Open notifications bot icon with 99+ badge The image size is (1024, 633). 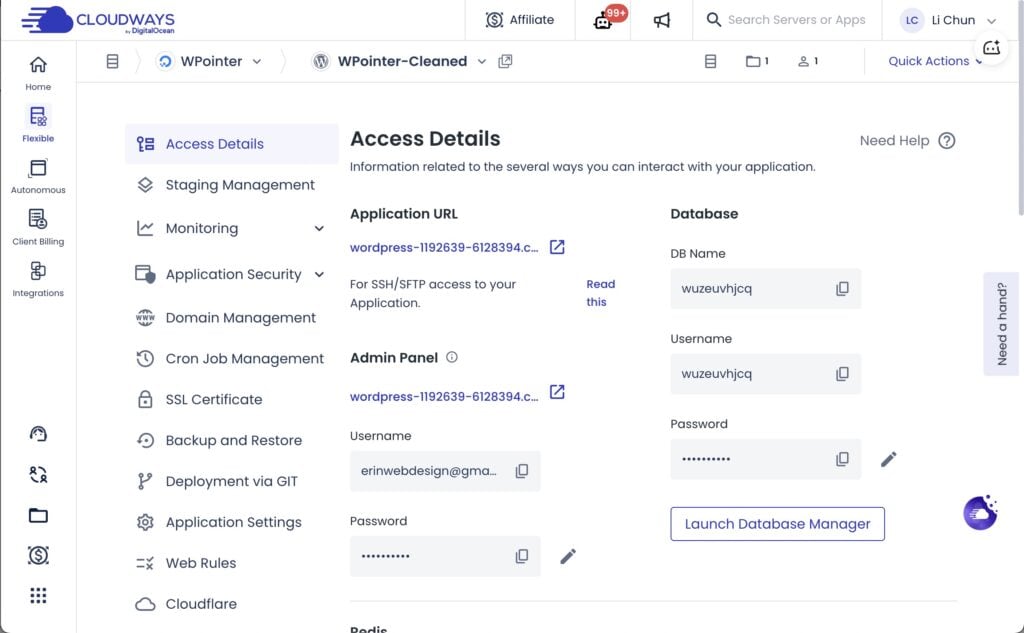point(604,20)
